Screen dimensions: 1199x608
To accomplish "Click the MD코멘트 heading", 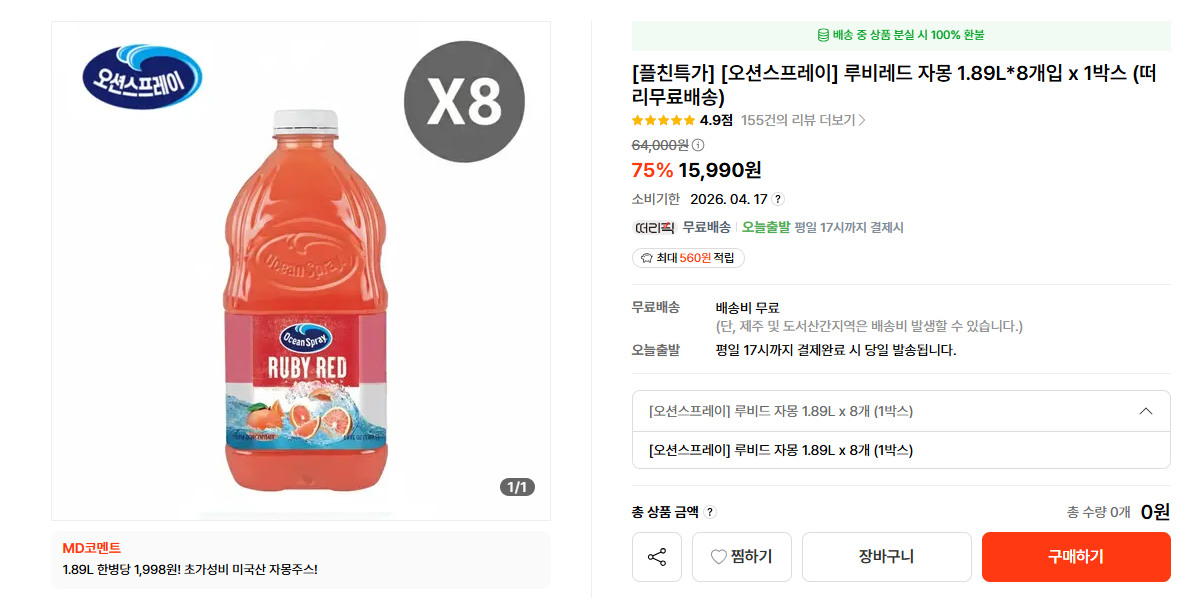I will tap(91, 548).
